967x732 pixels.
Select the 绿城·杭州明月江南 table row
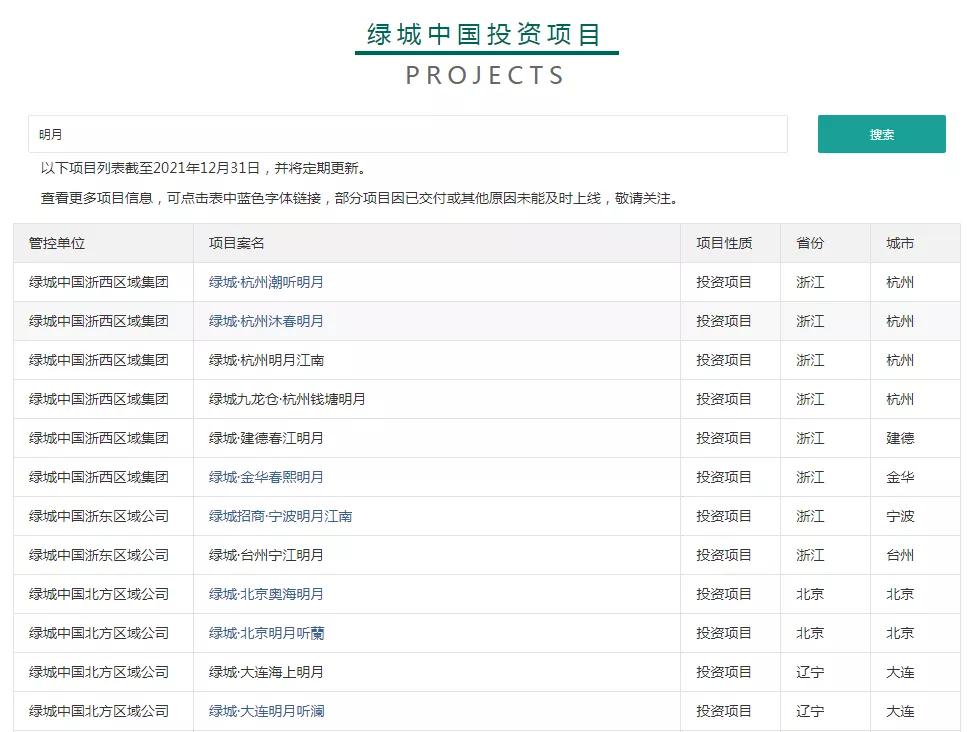(x=484, y=360)
